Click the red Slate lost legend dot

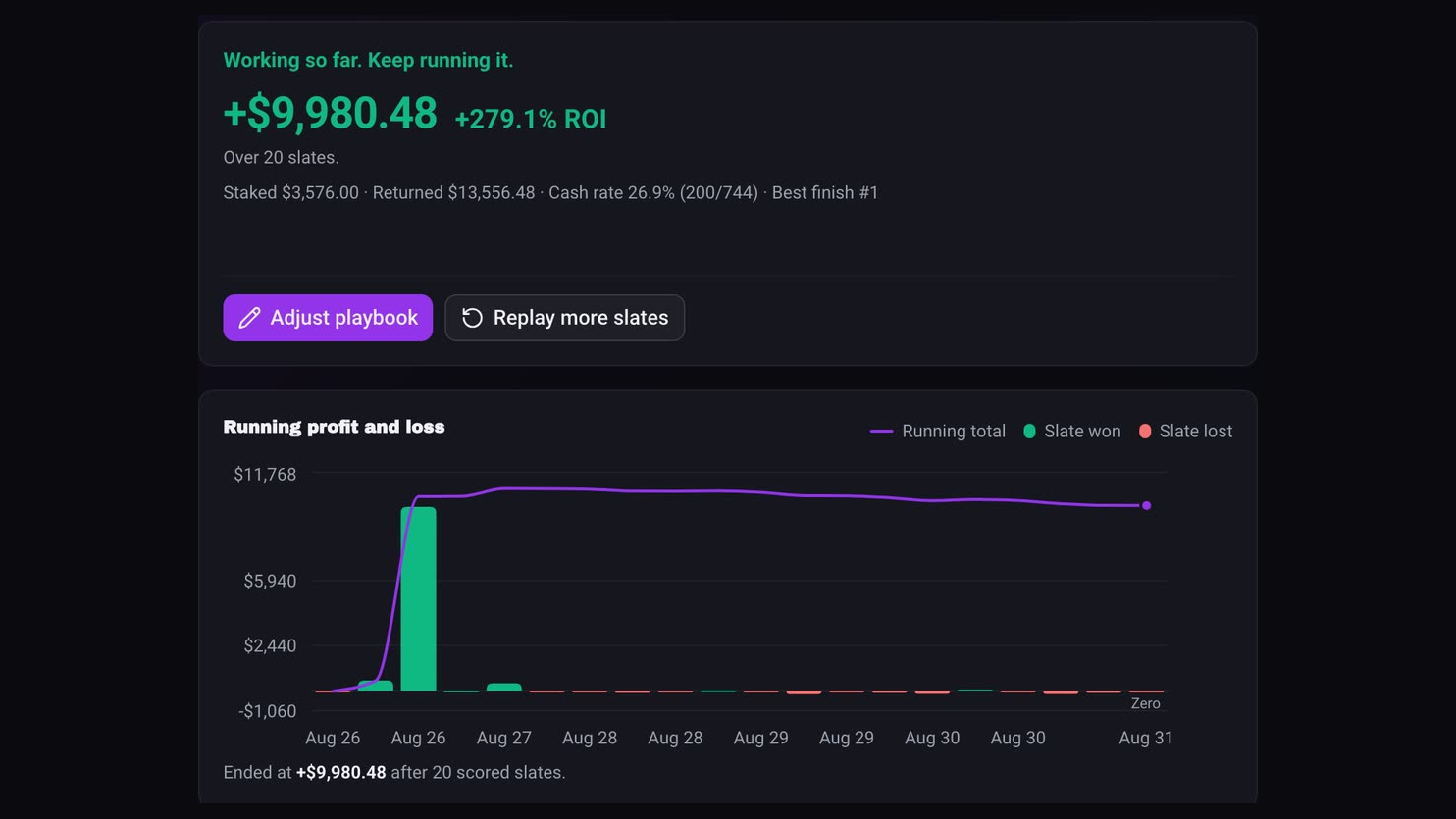click(x=1145, y=432)
